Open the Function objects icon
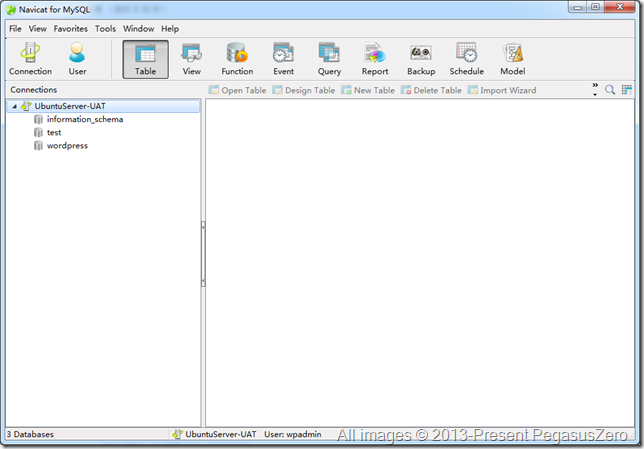This screenshot has height=449, width=644. pos(237,59)
